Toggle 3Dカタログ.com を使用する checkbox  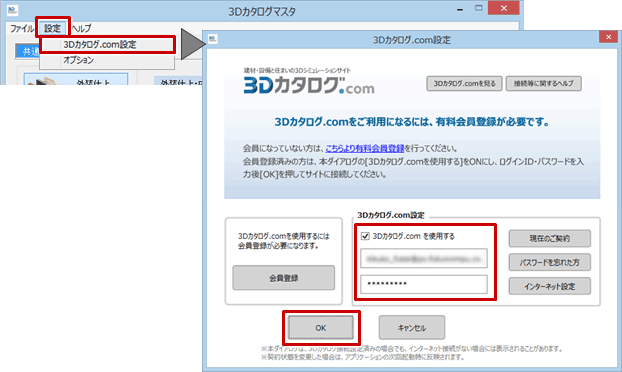tap(365, 236)
